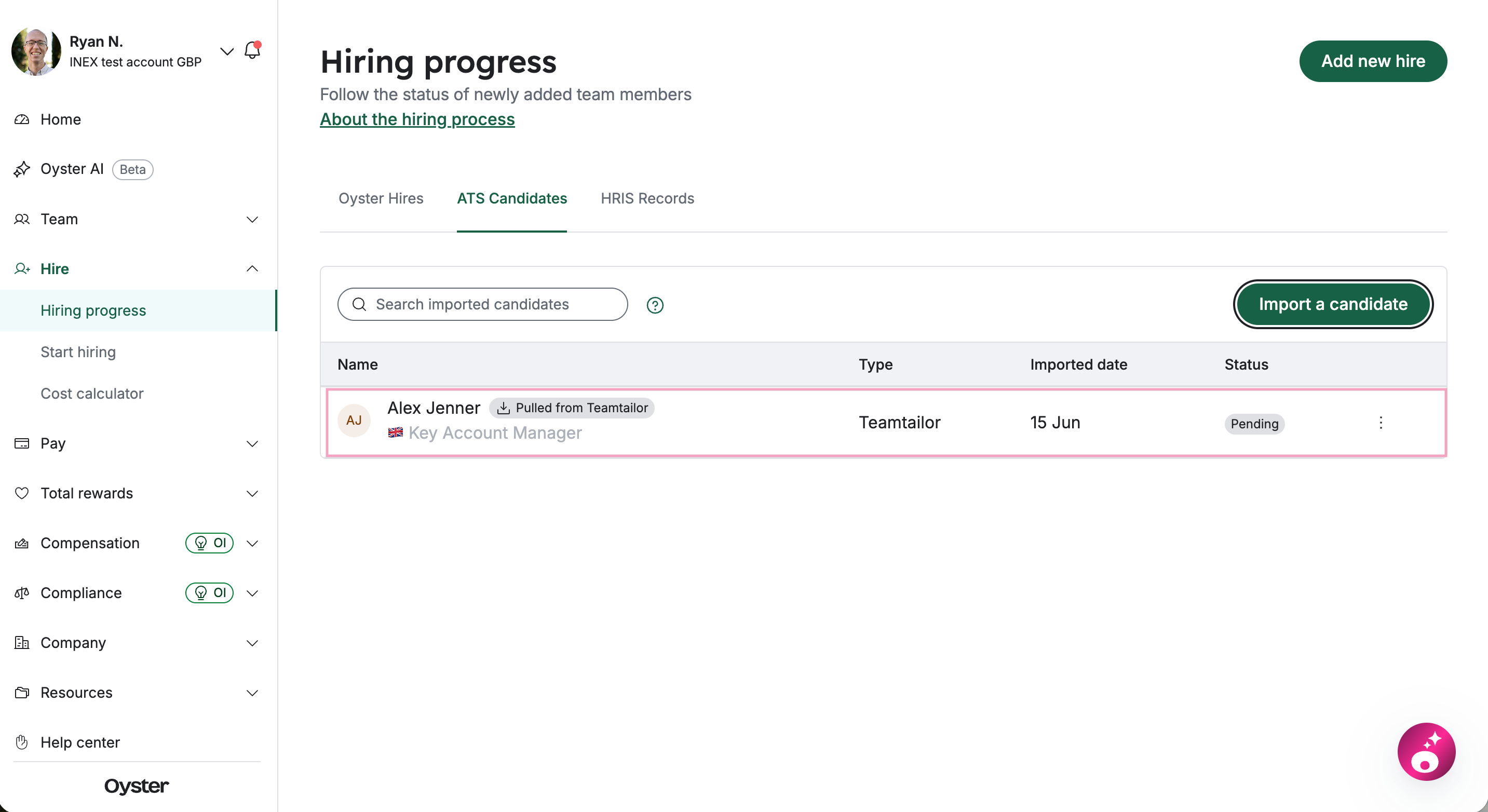This screenshot has width=1488, height=812.
Task: Click the UK flag icon by Key Account Manager
Action: point(396,432)
